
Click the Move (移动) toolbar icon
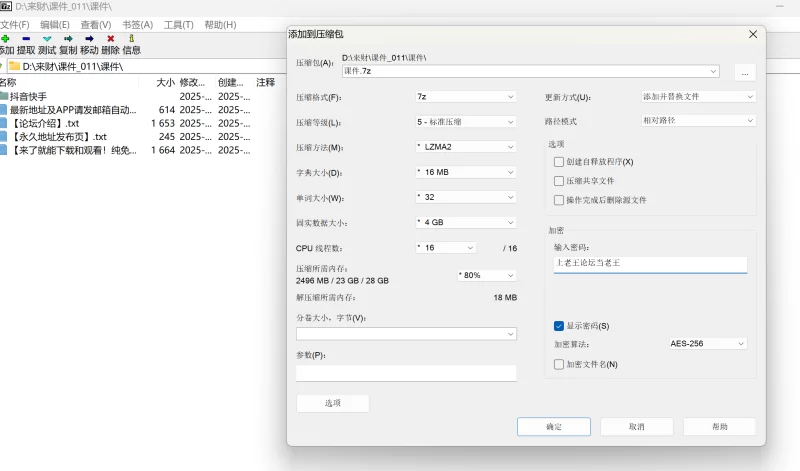click(89, 39)
